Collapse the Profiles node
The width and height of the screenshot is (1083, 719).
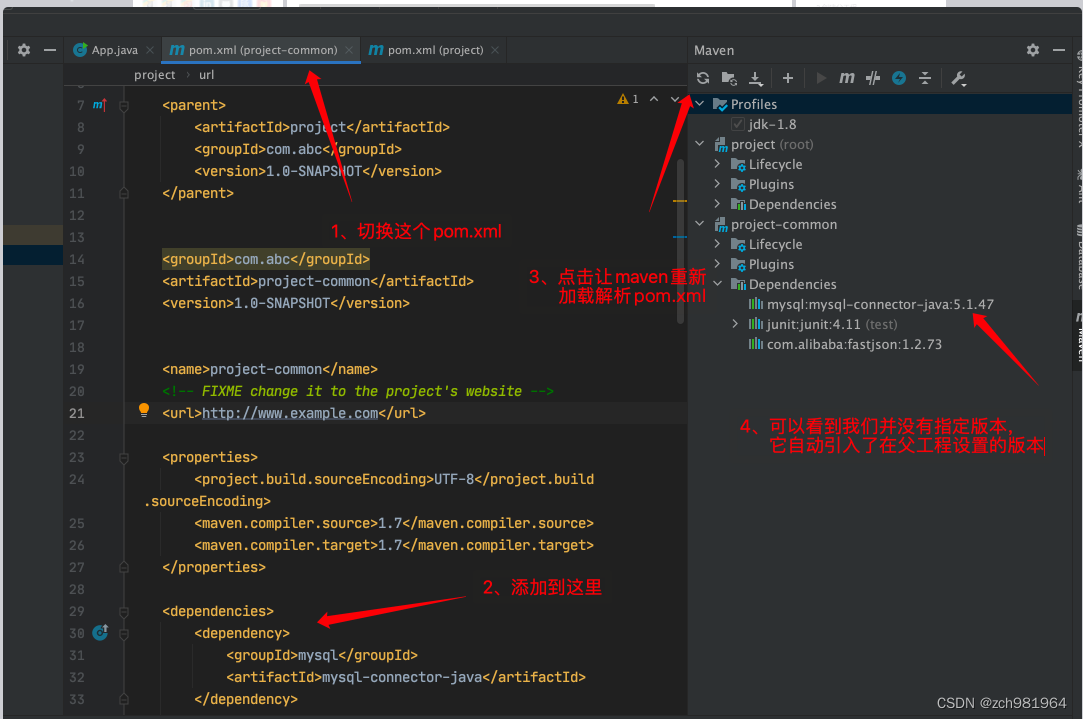pyautogui.click(x=699, y=104)
